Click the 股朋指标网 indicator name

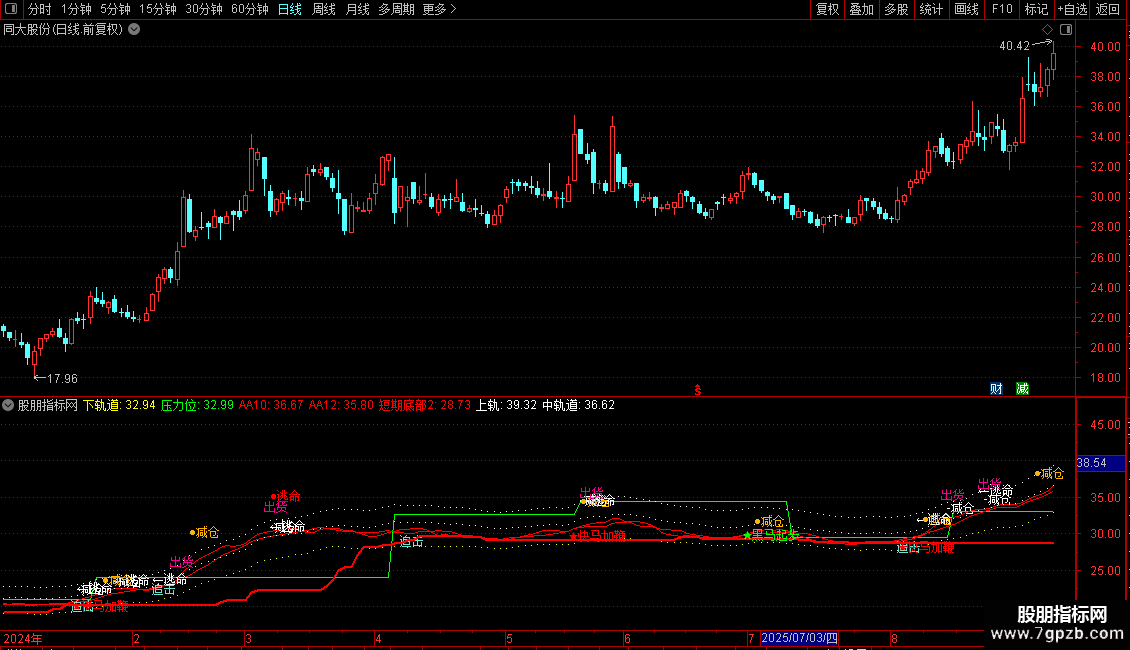tap(48, 405)
